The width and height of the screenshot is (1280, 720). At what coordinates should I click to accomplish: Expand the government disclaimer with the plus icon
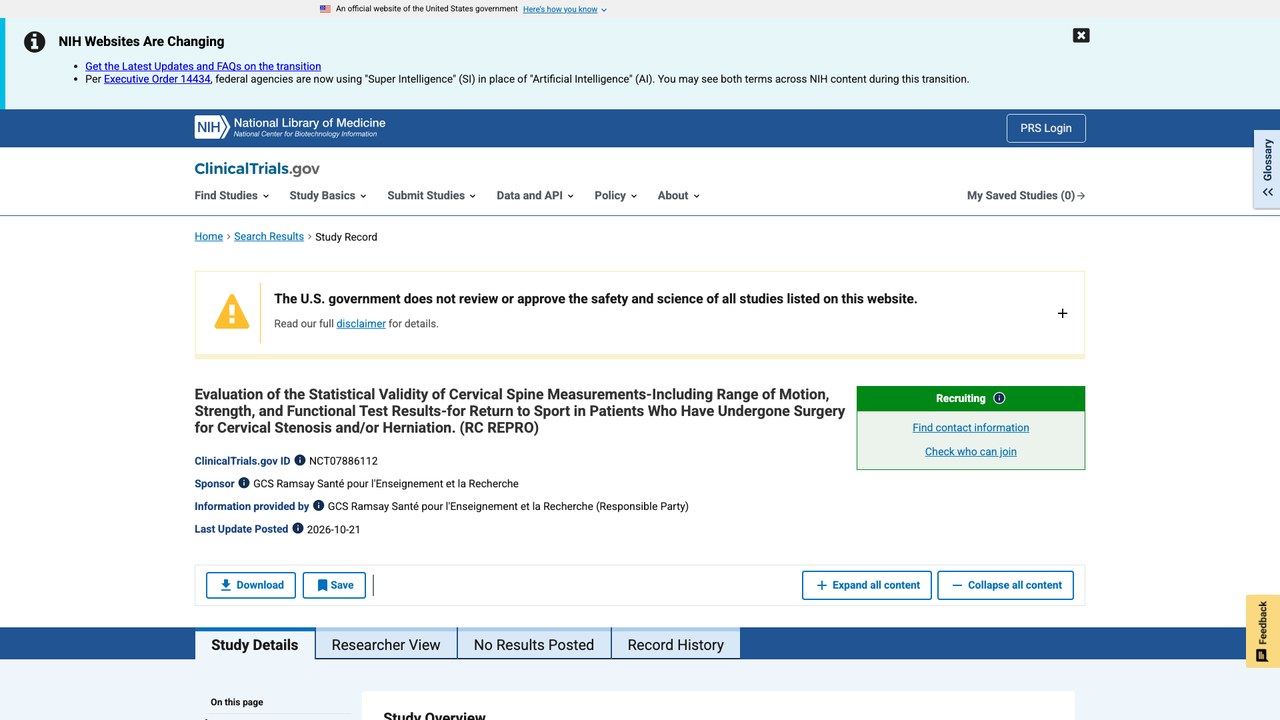coord(1062,313)
